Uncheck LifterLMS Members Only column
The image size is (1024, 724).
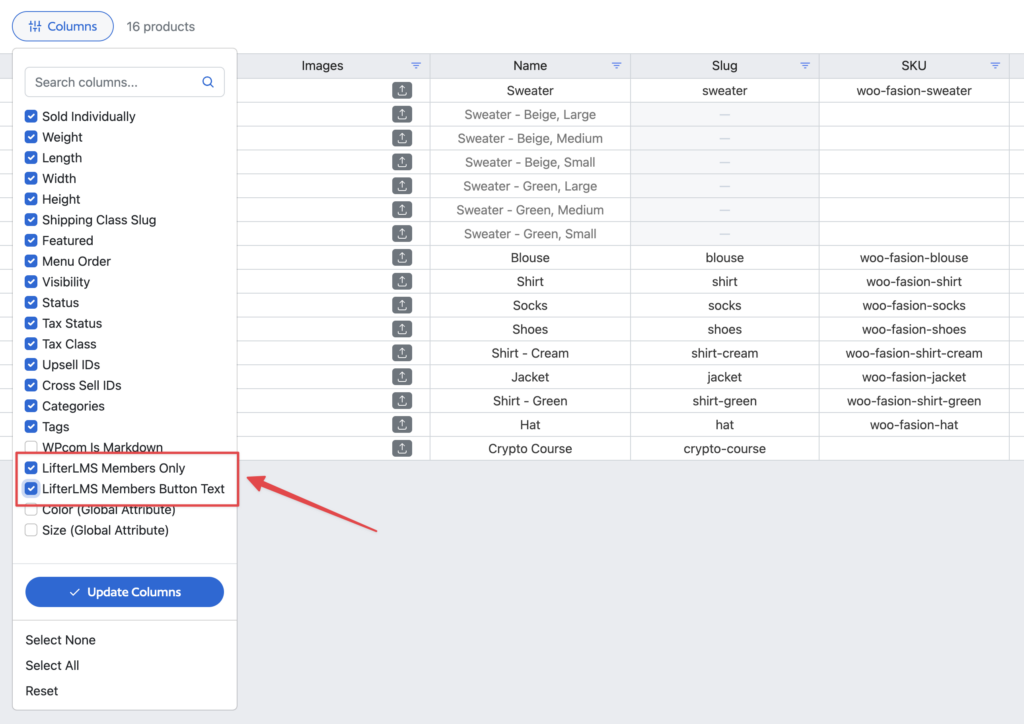(31, 468)
